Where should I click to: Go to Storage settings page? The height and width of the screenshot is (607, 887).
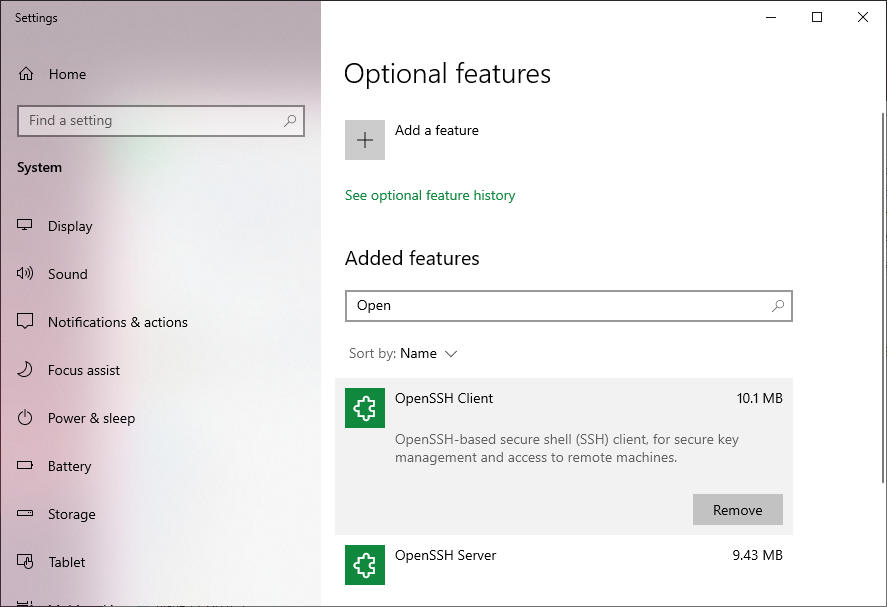click(x=71, y=514)
